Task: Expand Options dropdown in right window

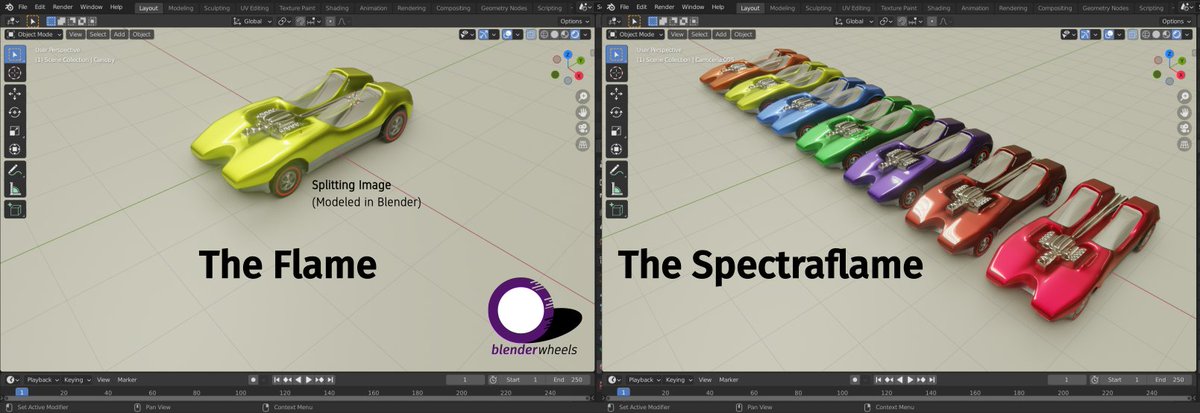Action: tap(1174, 21)
